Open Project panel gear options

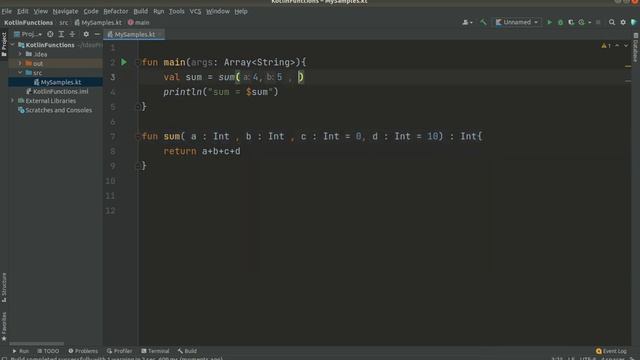pyautogui.click(x=86, y=34)
